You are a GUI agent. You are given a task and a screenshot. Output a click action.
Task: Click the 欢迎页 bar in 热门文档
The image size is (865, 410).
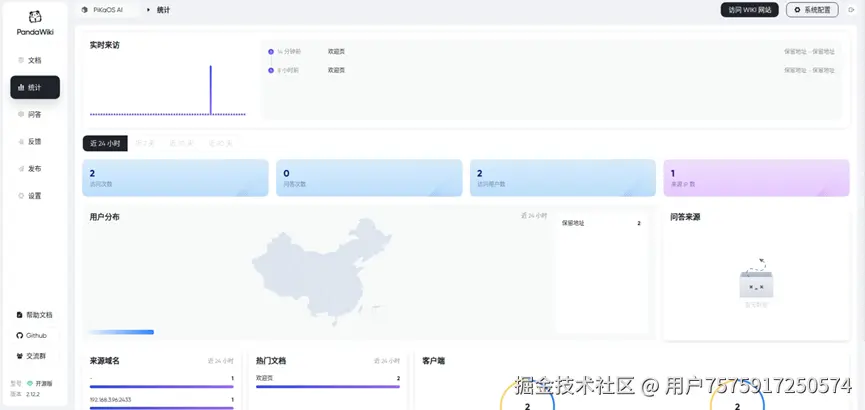point(328,387)
